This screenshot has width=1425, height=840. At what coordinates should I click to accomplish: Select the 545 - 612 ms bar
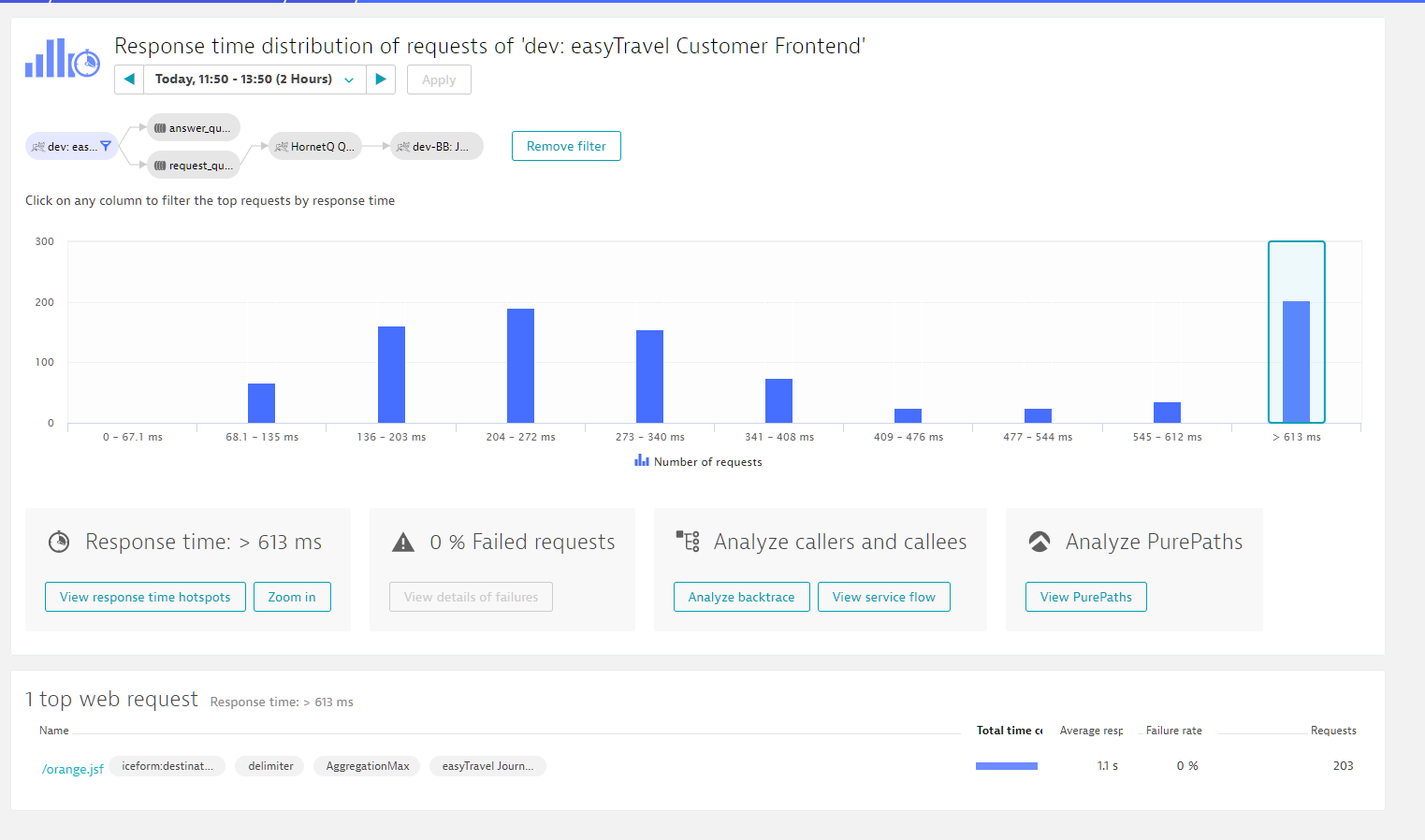(x=1167, y=413)
